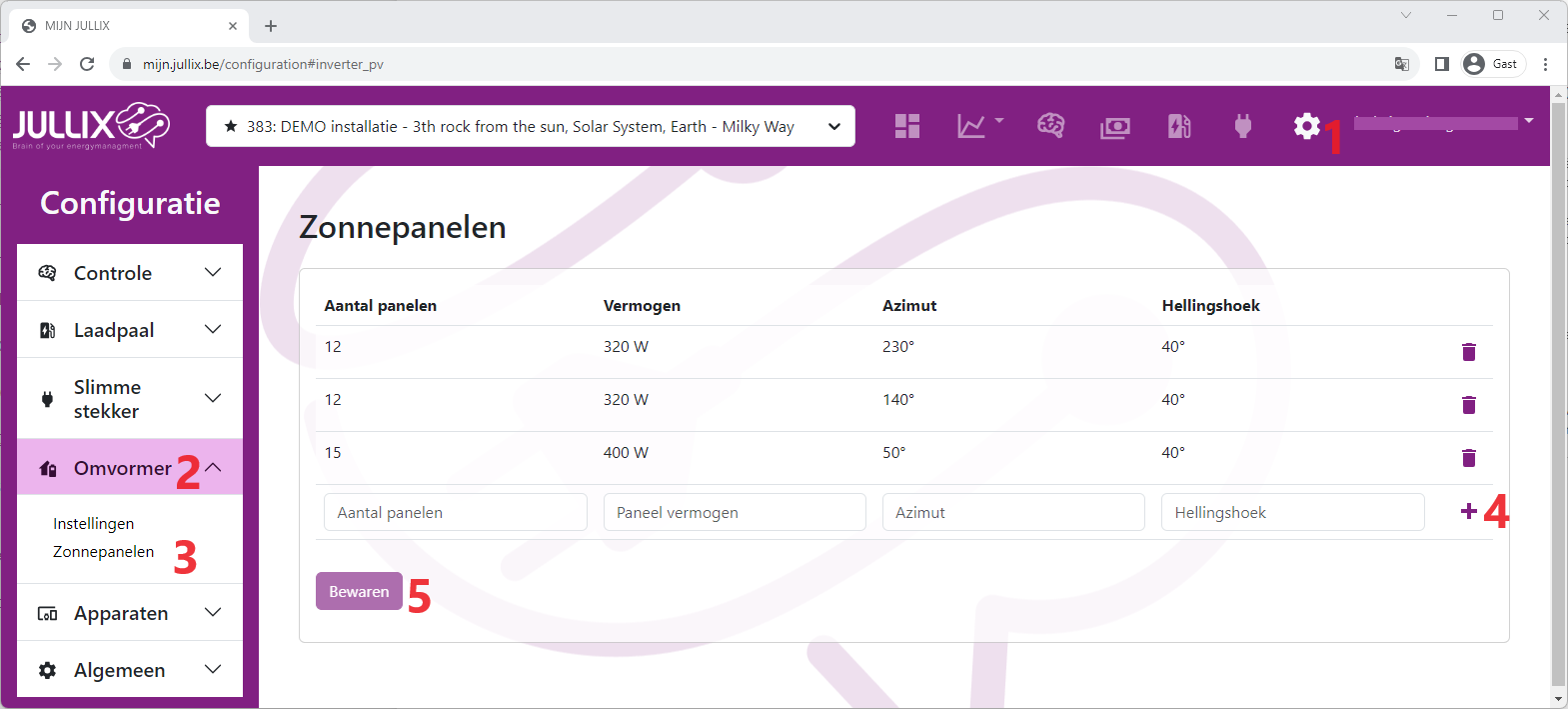Reload the page with browser refresh button
The height and width of the screenshot is (709, 1568).
[x=87, y=64]
